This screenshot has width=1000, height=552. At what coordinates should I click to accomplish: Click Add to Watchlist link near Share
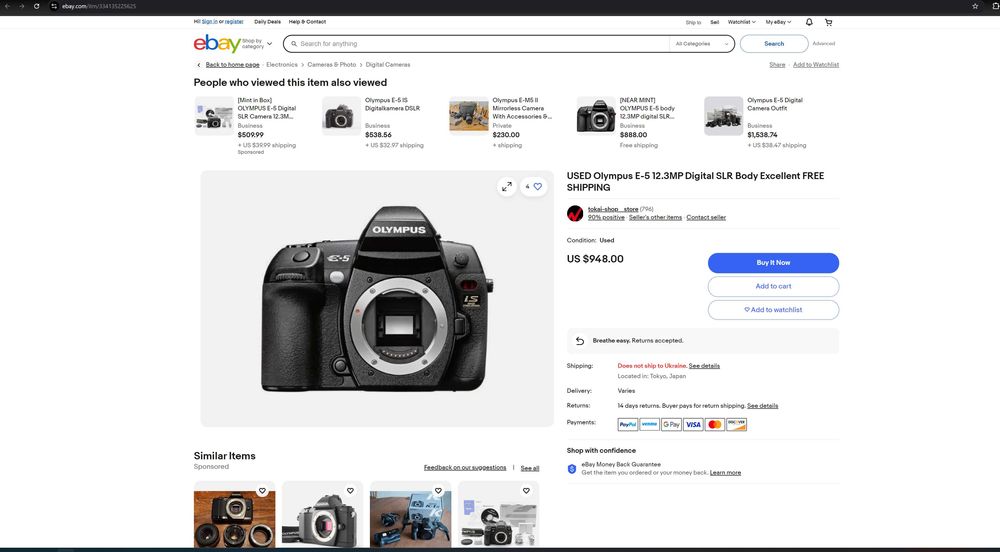pyautogui.click(x=816, y=65)
